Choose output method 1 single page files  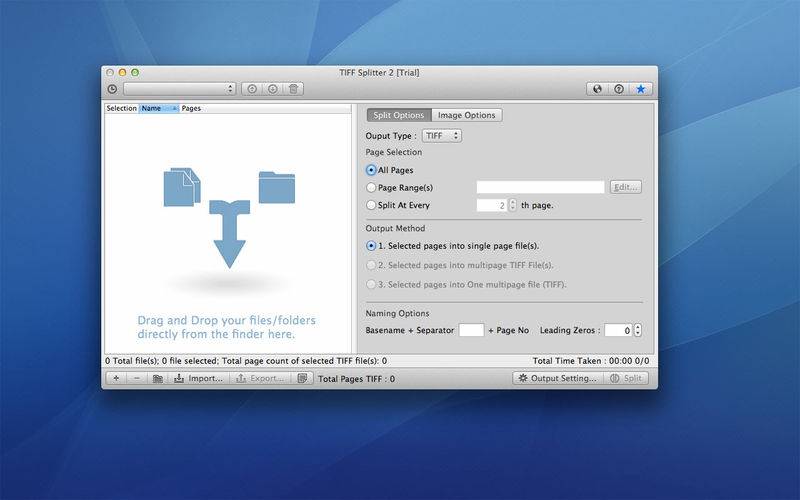pyautogui.click(x=371, y=246)
